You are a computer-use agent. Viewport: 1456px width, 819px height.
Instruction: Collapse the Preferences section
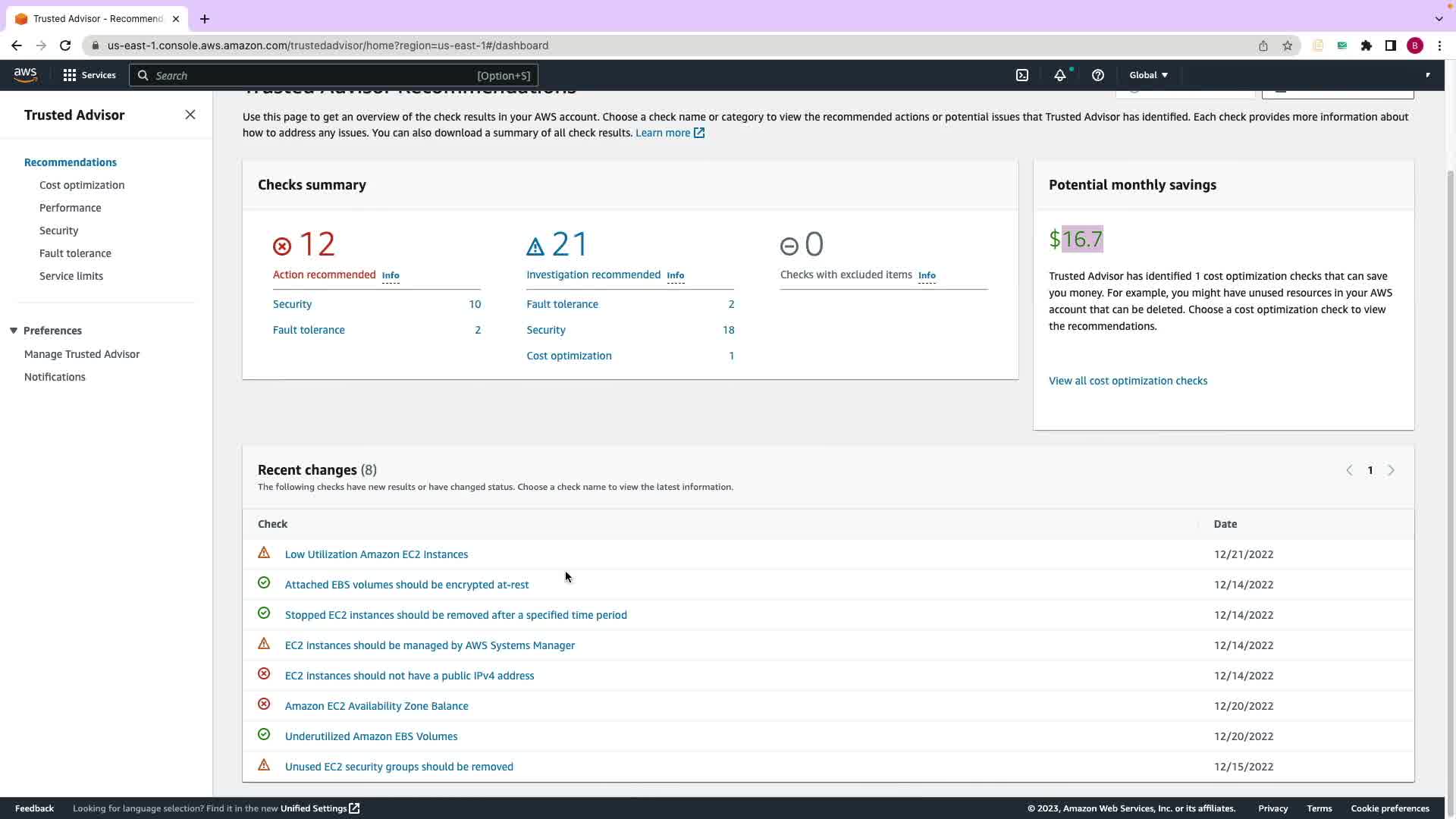(x=14, y=331)
